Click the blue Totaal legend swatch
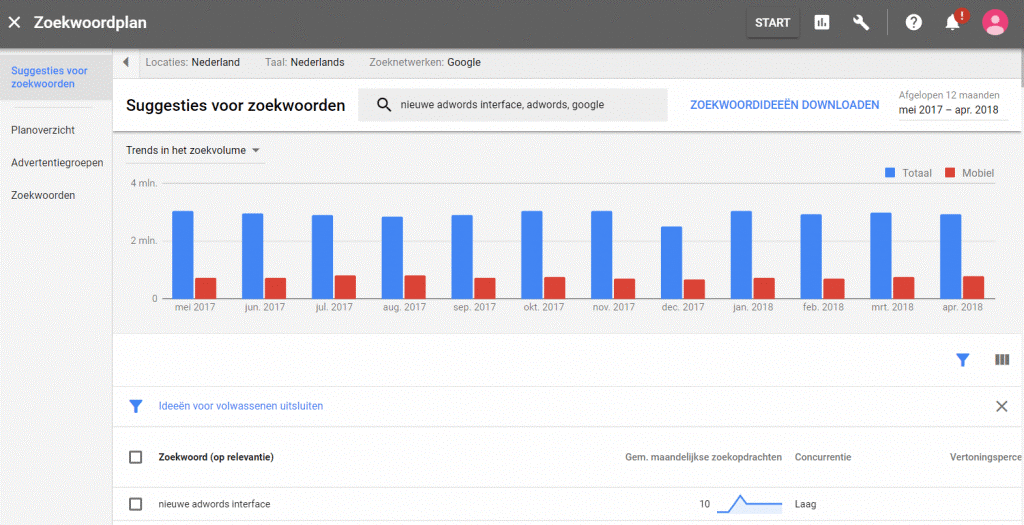 891,173
